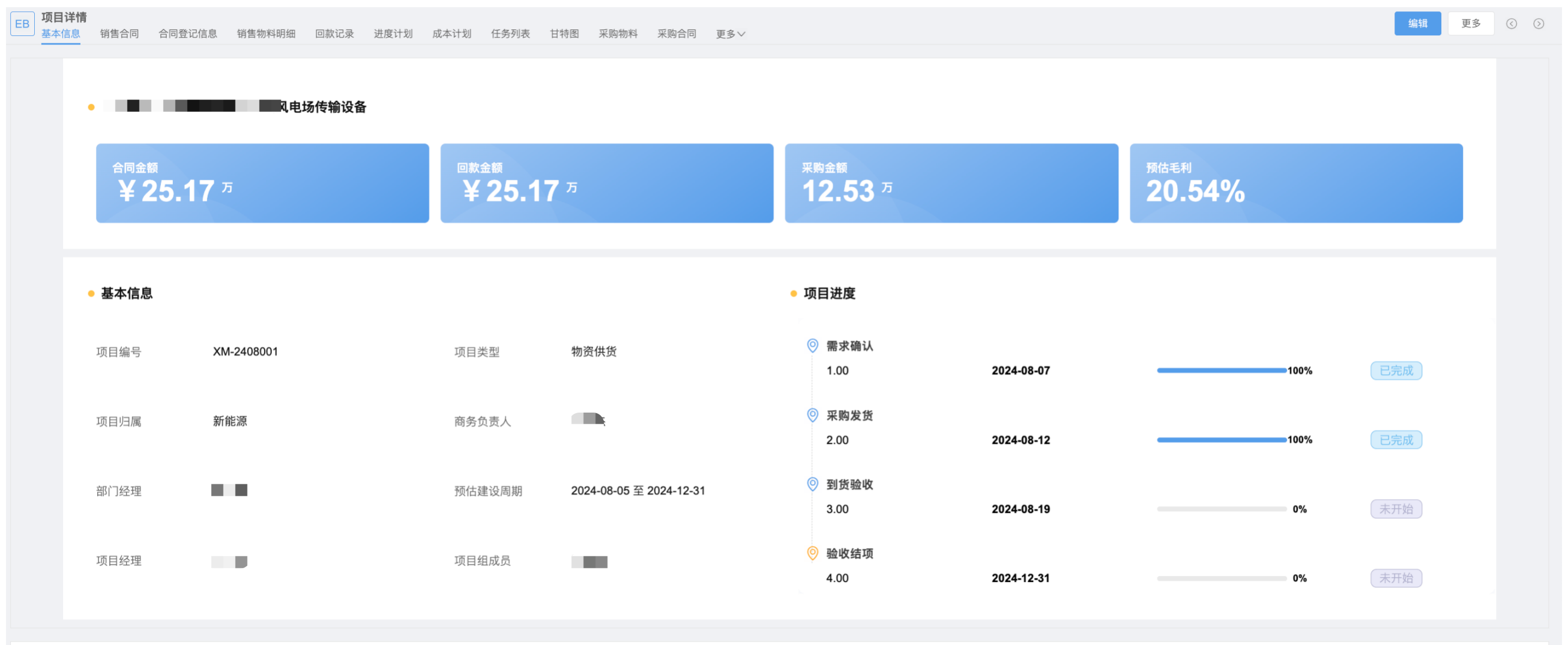Open the 任务列表 tab
1568x645 pixels.
coord(511,34)
